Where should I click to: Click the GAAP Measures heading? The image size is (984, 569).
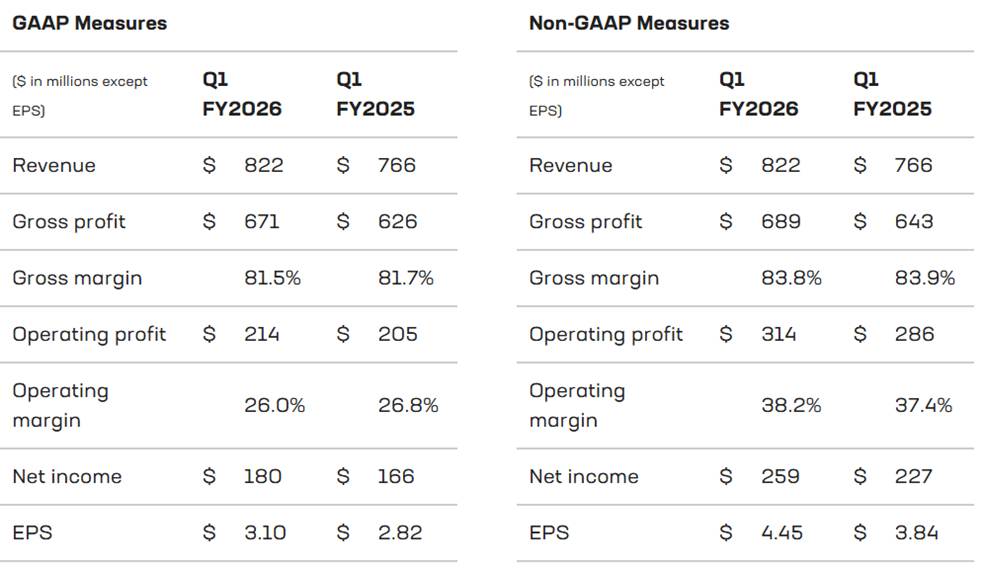pyautogui.click(x=89, y=22)
